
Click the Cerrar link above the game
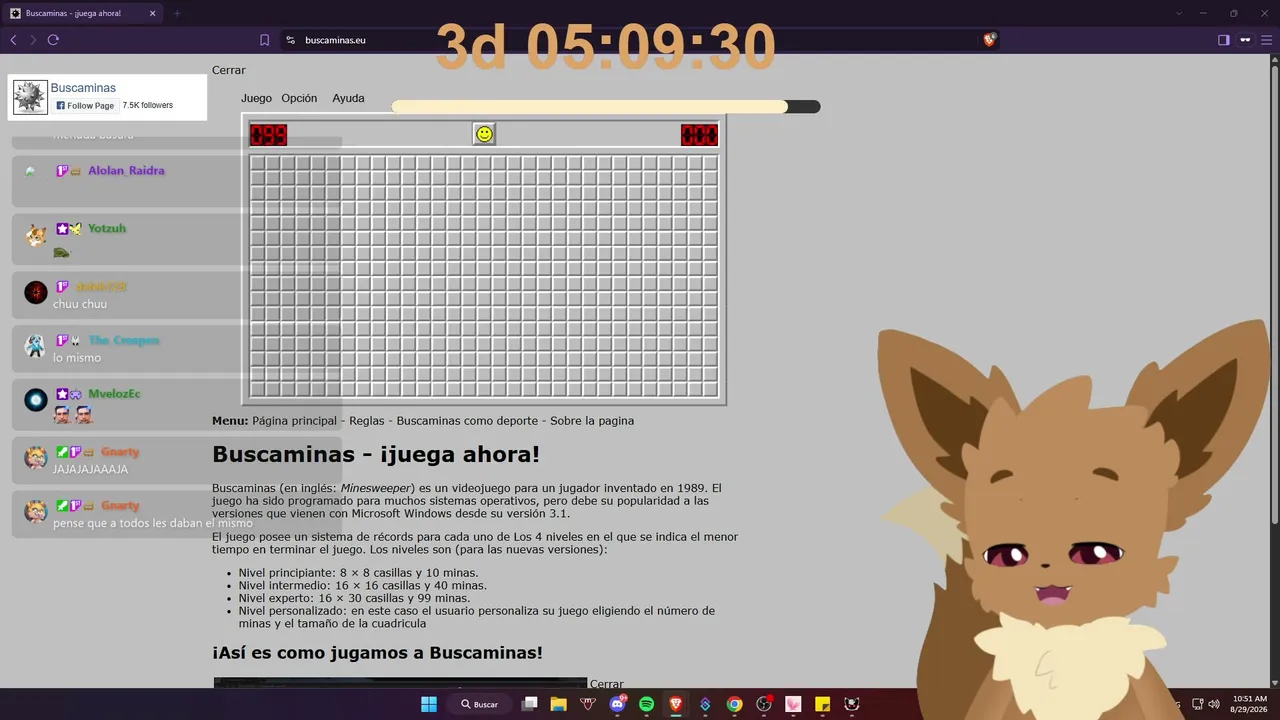[229, 70]
